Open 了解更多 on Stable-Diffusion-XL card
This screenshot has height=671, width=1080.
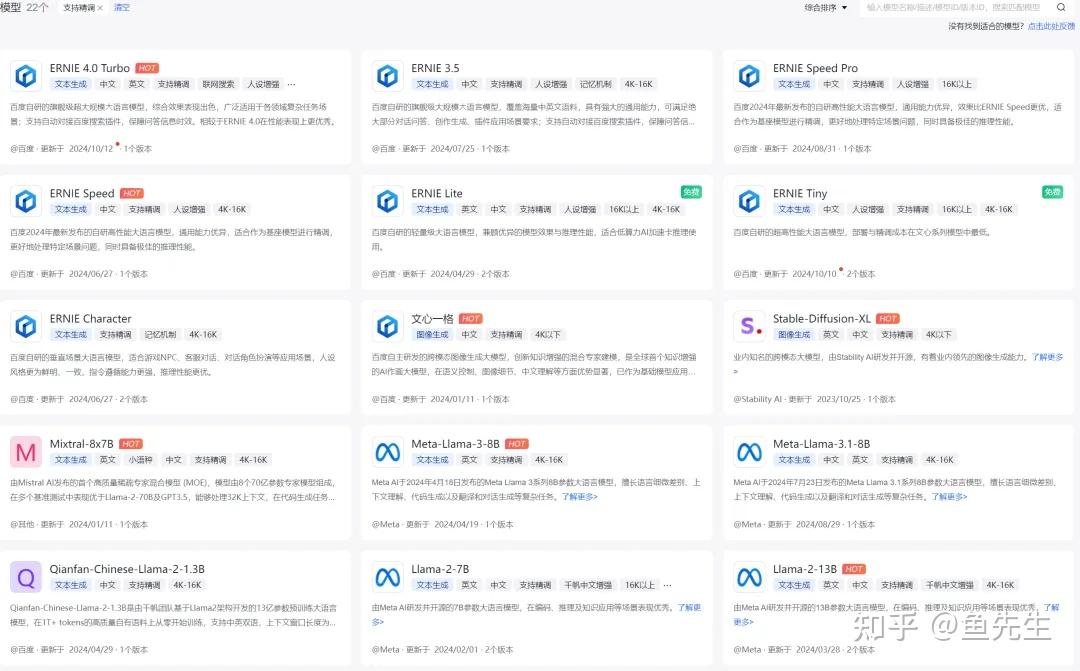(x=1047, y=357)
